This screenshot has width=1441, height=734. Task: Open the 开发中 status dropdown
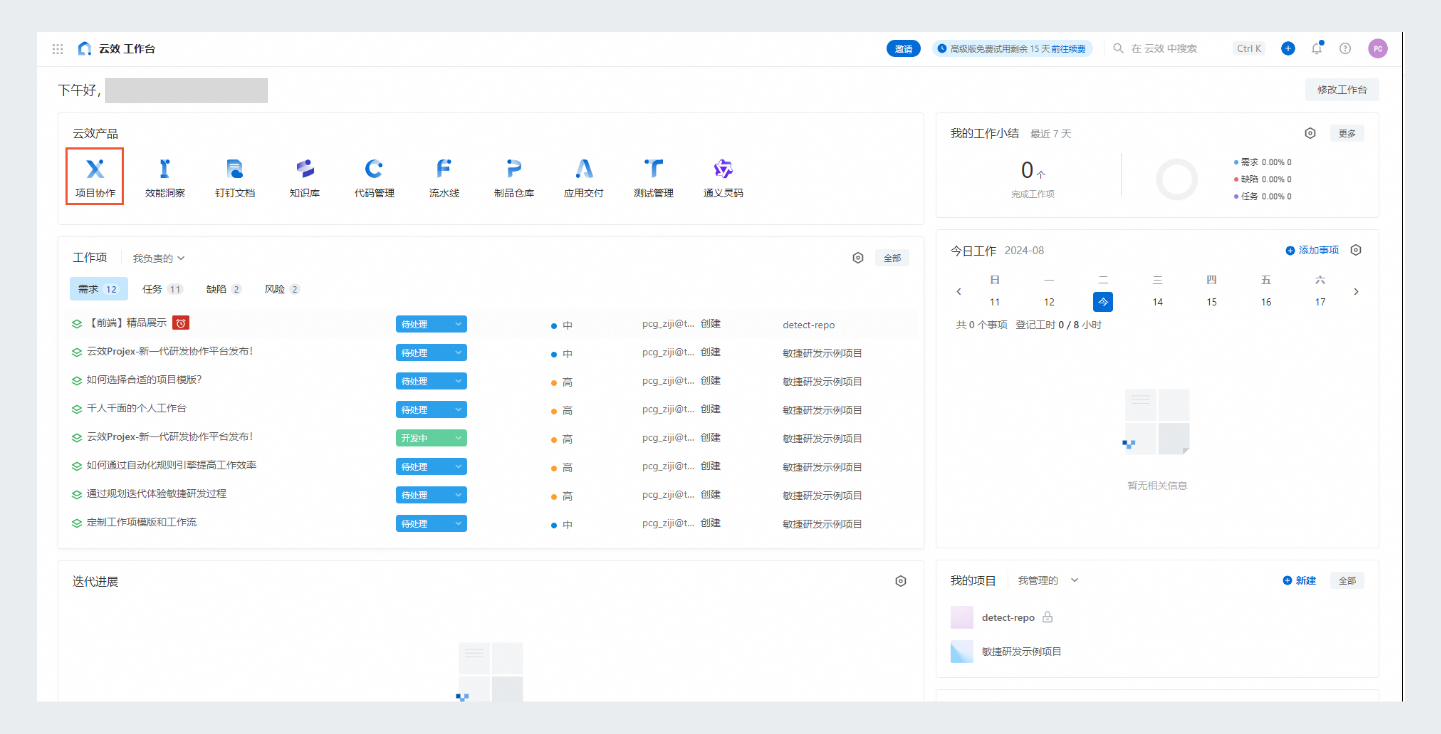(x=431, y=438)
